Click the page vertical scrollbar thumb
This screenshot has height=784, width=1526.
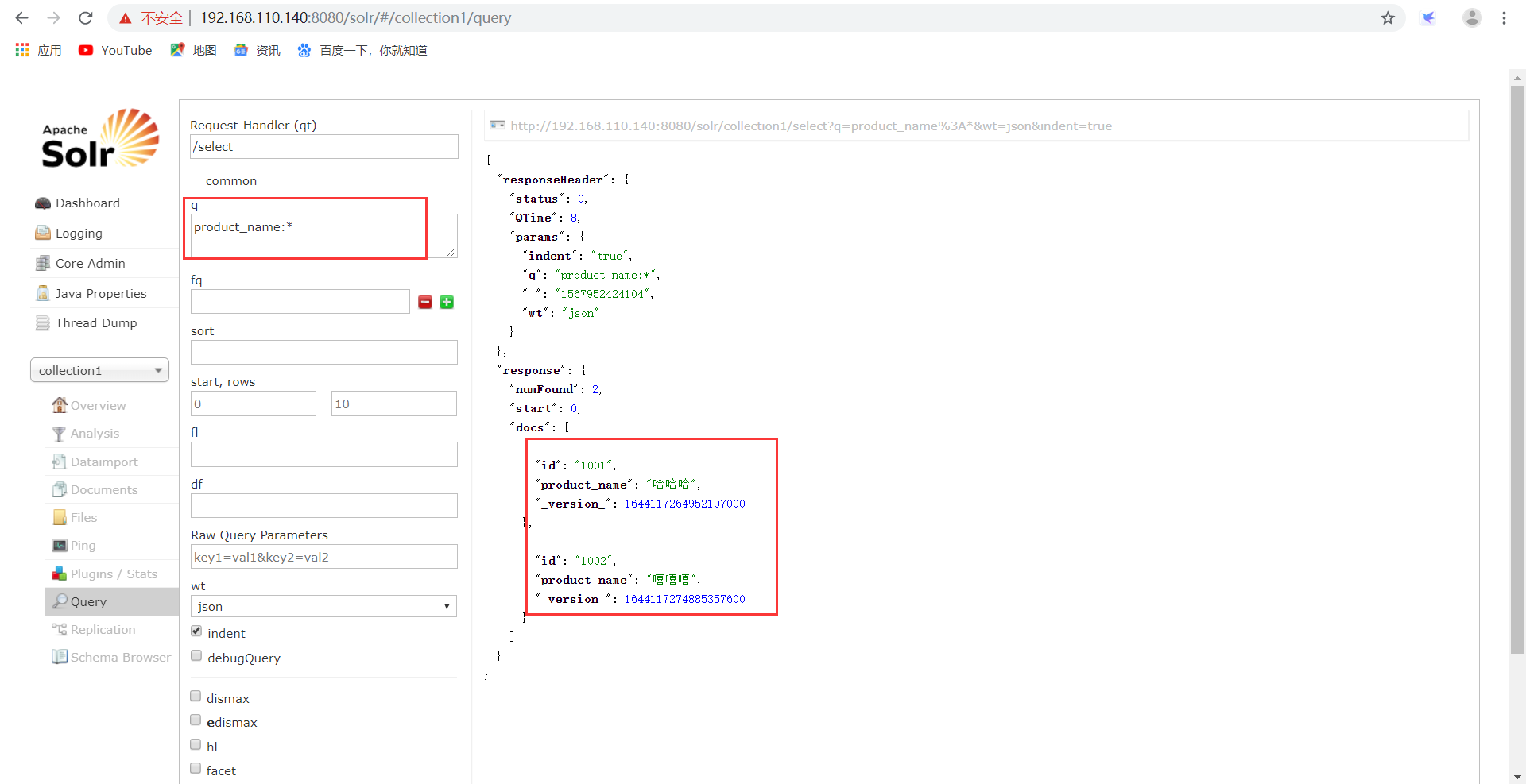(x=1517, y=369)
